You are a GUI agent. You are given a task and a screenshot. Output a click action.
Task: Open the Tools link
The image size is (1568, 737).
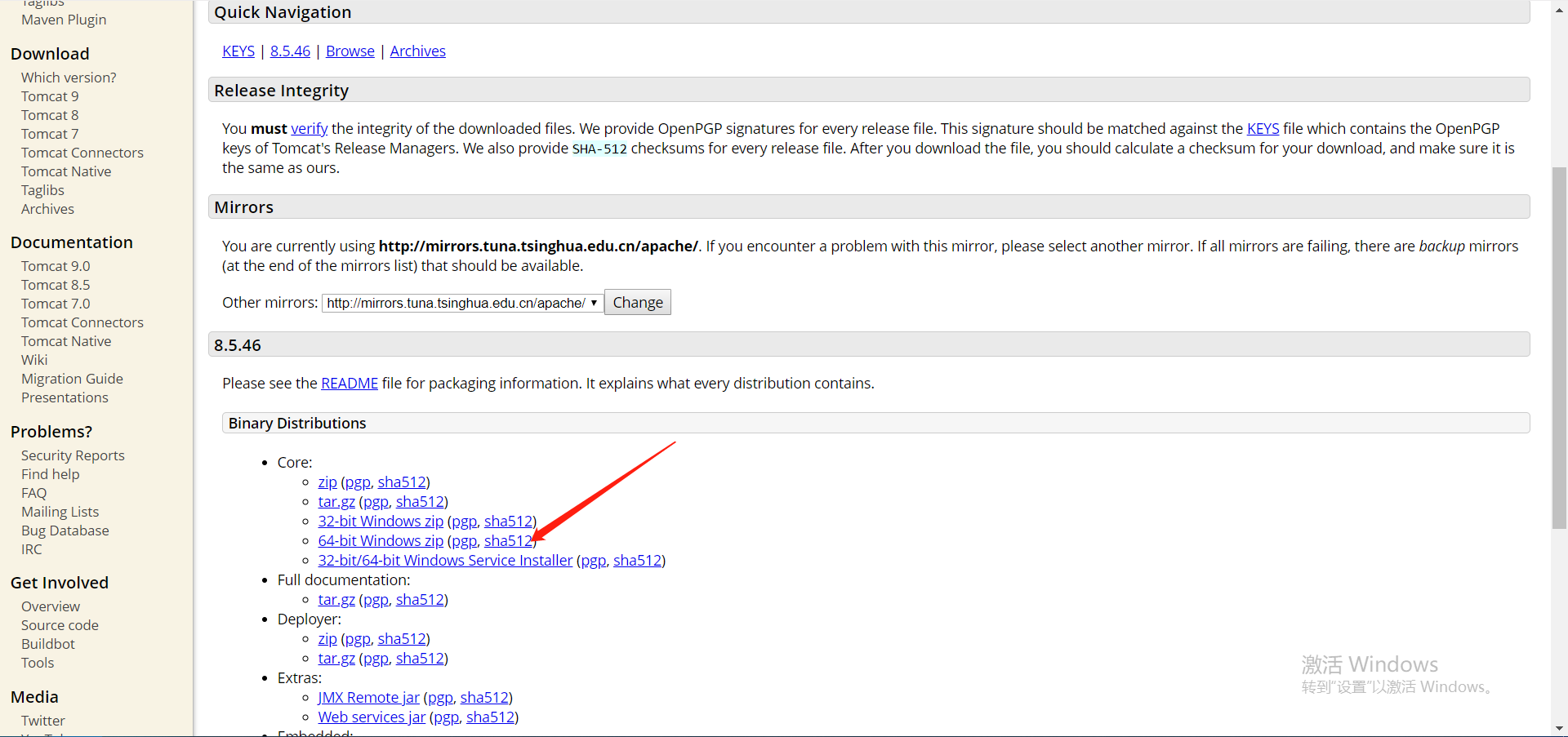pyautogui.click(x=38, y=663)
